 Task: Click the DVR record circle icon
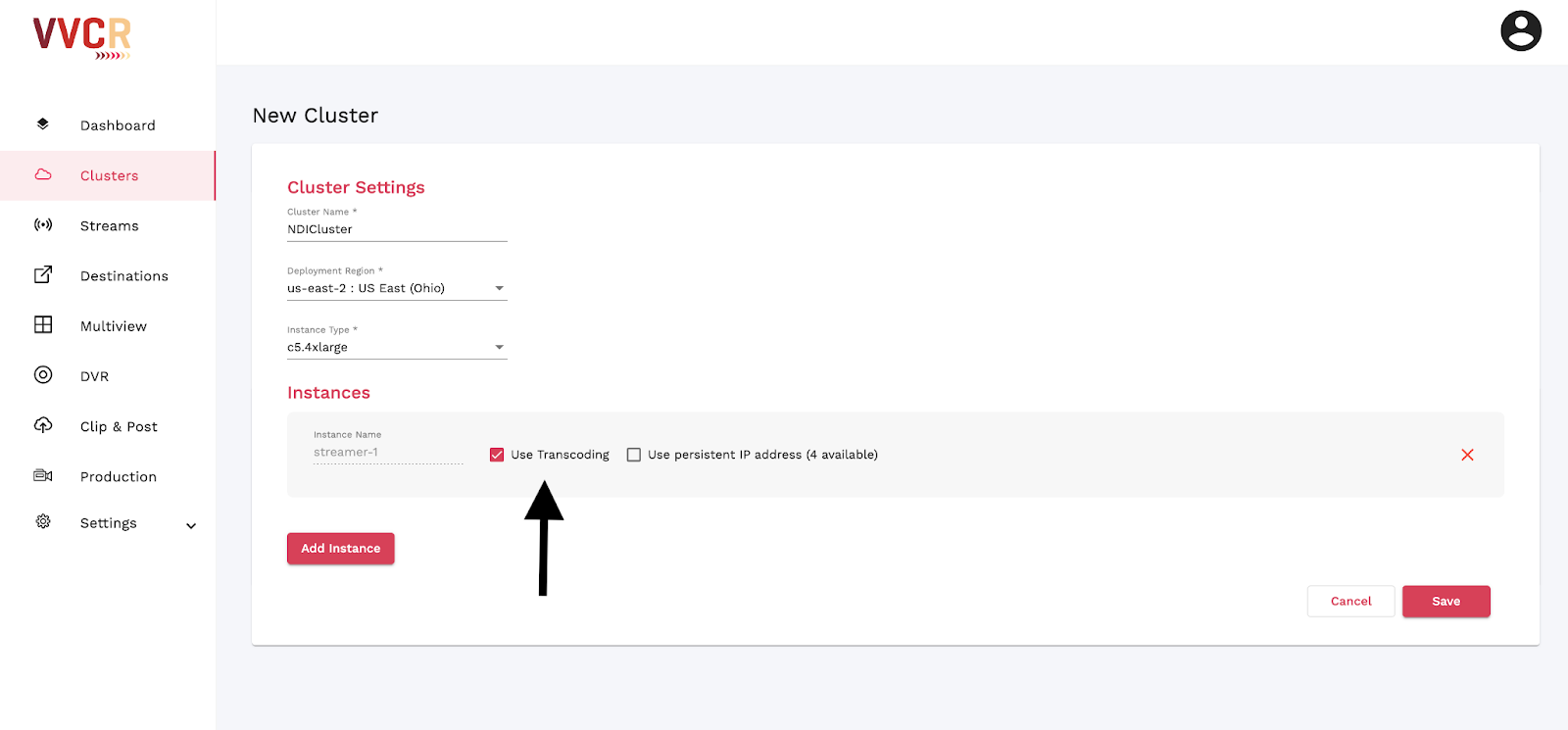(x=43, y=374)
